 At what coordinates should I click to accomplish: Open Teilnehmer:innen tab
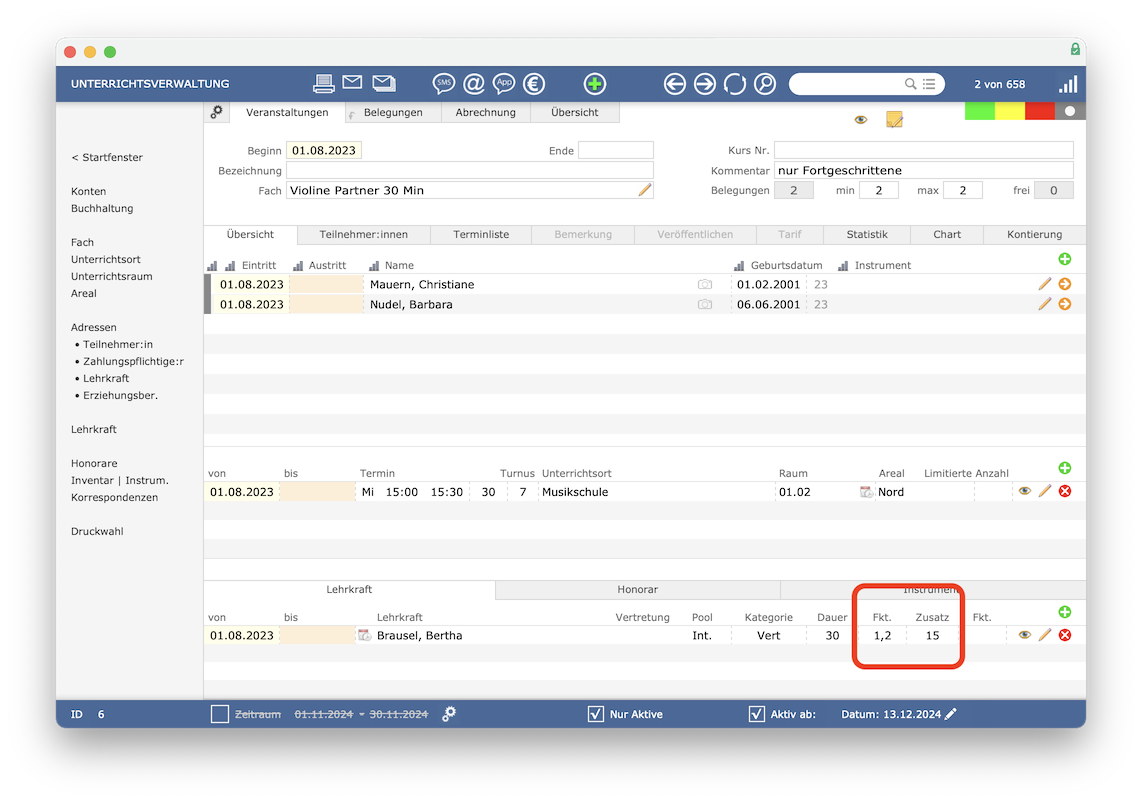(x=363, y=235)
